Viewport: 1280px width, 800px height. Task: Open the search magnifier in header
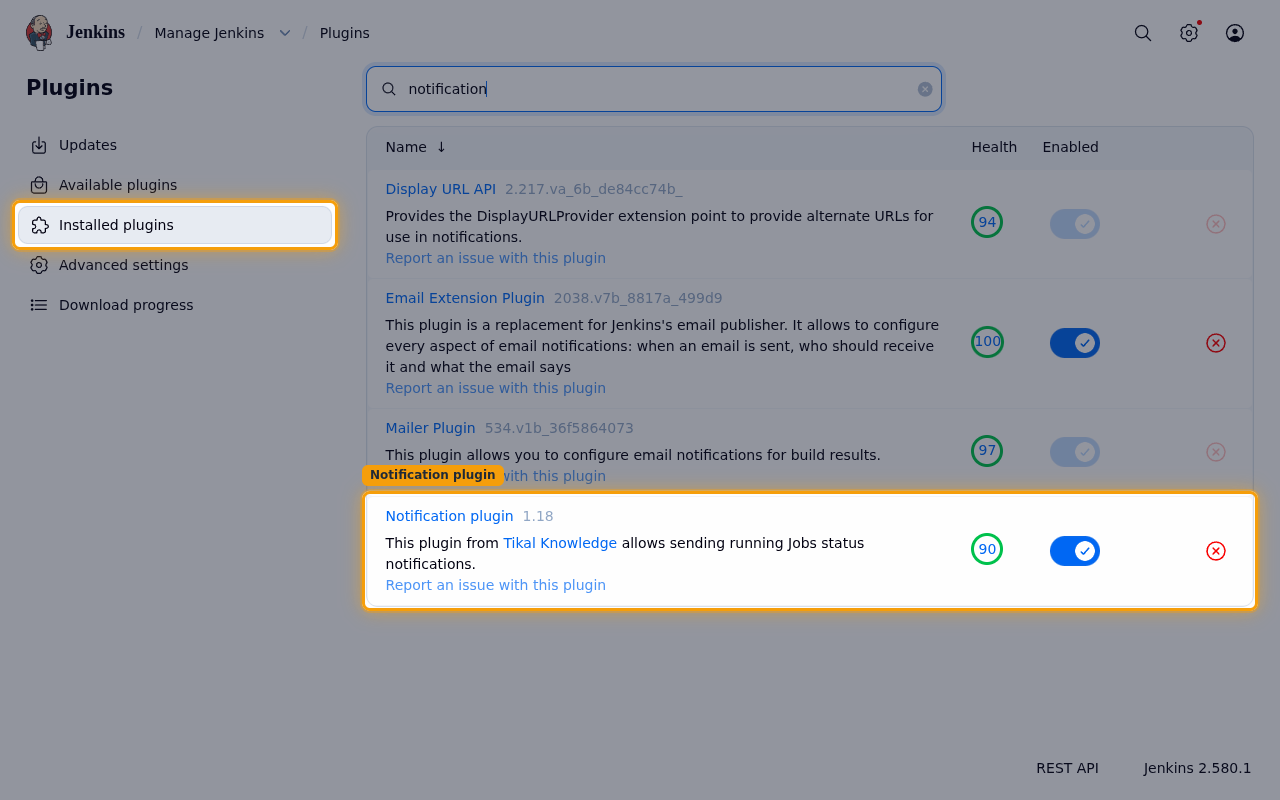[x=1143, y=33]
